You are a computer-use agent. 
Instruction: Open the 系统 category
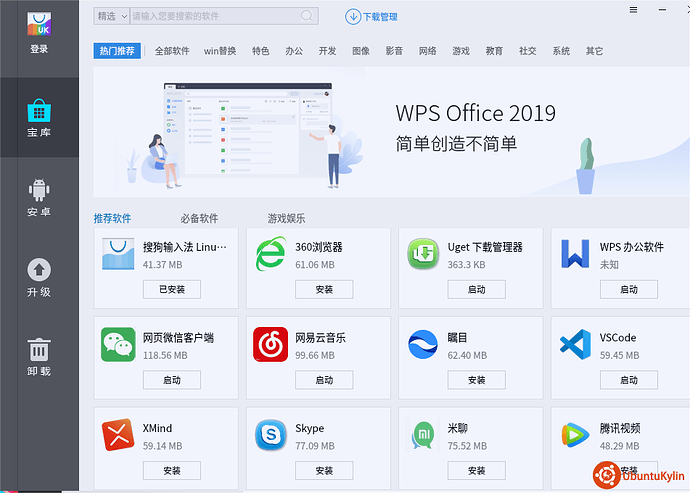pos(561,51)
